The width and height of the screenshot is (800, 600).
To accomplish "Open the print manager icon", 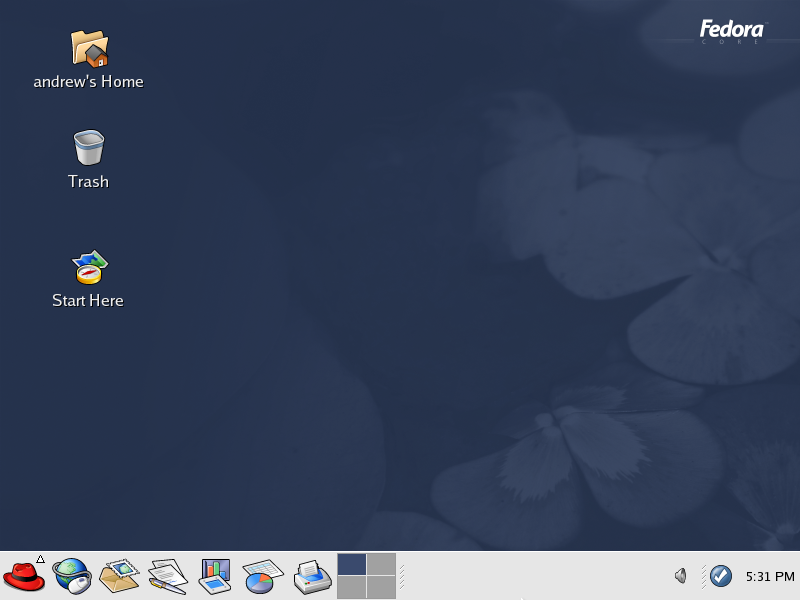I will coord(311,576).
